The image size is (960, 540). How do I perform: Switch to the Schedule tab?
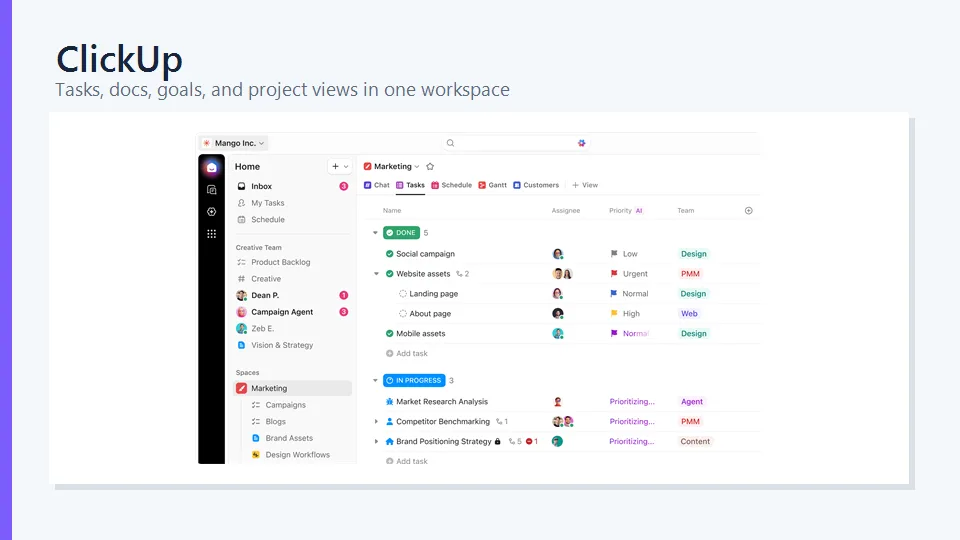pyautogui.click(x=451, y=185)
